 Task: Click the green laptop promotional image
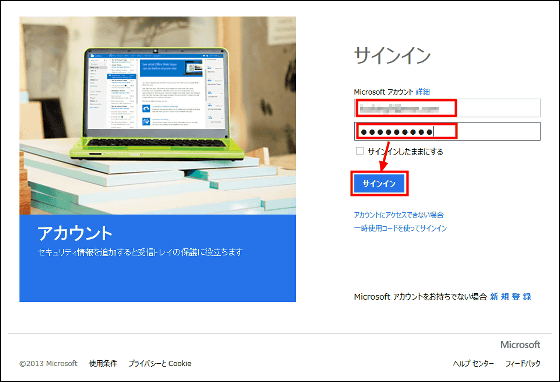(158, 116)
